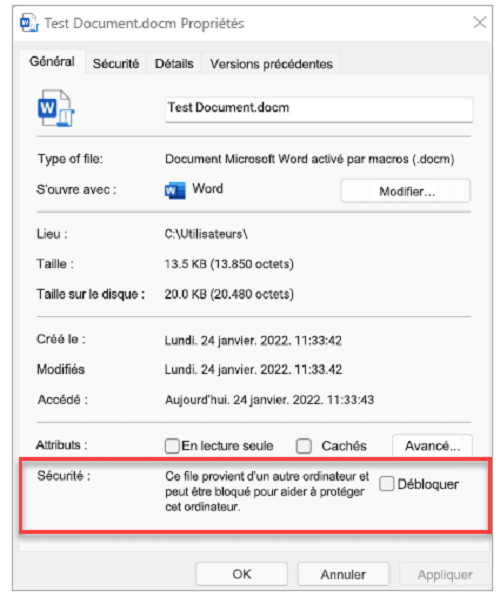500x597 pixels.
Task: Tick the Cachés attribute checkbox
Action: (x=304, y=446)
